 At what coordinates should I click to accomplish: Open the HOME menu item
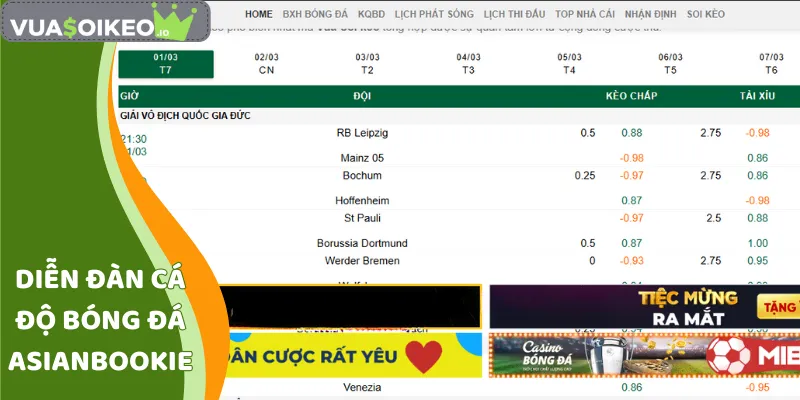[x=258, y=15]
